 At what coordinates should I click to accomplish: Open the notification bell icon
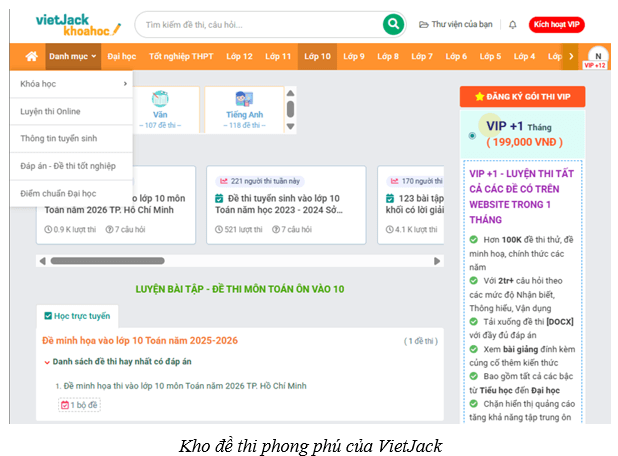pos(512,25)
